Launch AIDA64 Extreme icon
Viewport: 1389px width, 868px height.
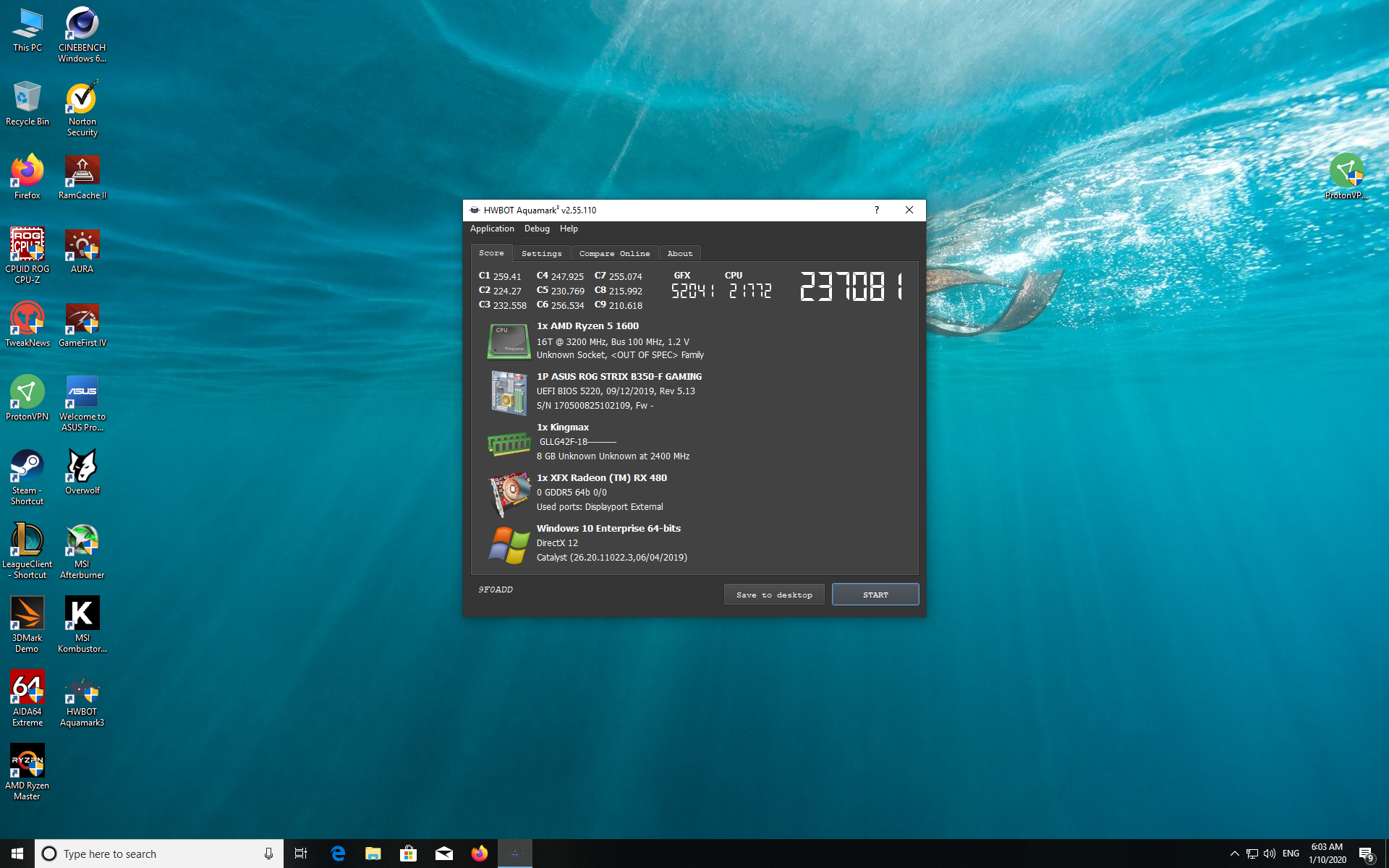[x=27, y=699]
